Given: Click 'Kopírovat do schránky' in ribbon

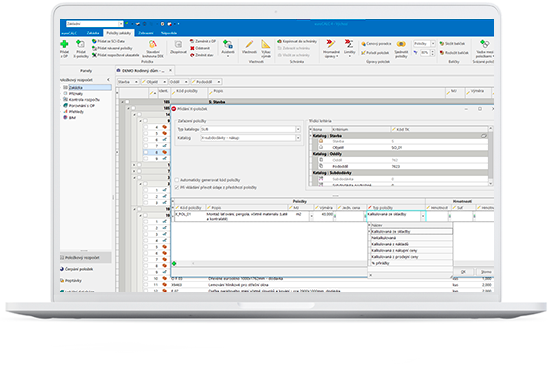Looking at the screenshot, I should [x=297, y=41].
